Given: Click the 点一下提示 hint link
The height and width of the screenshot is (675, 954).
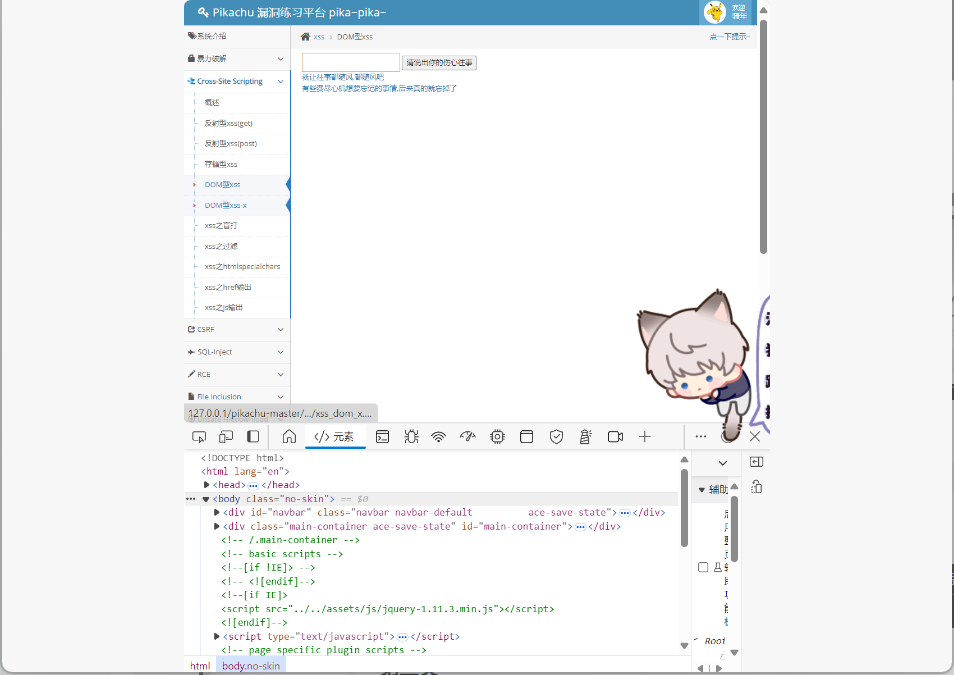Looking at the screenshot, I should 729,37.
